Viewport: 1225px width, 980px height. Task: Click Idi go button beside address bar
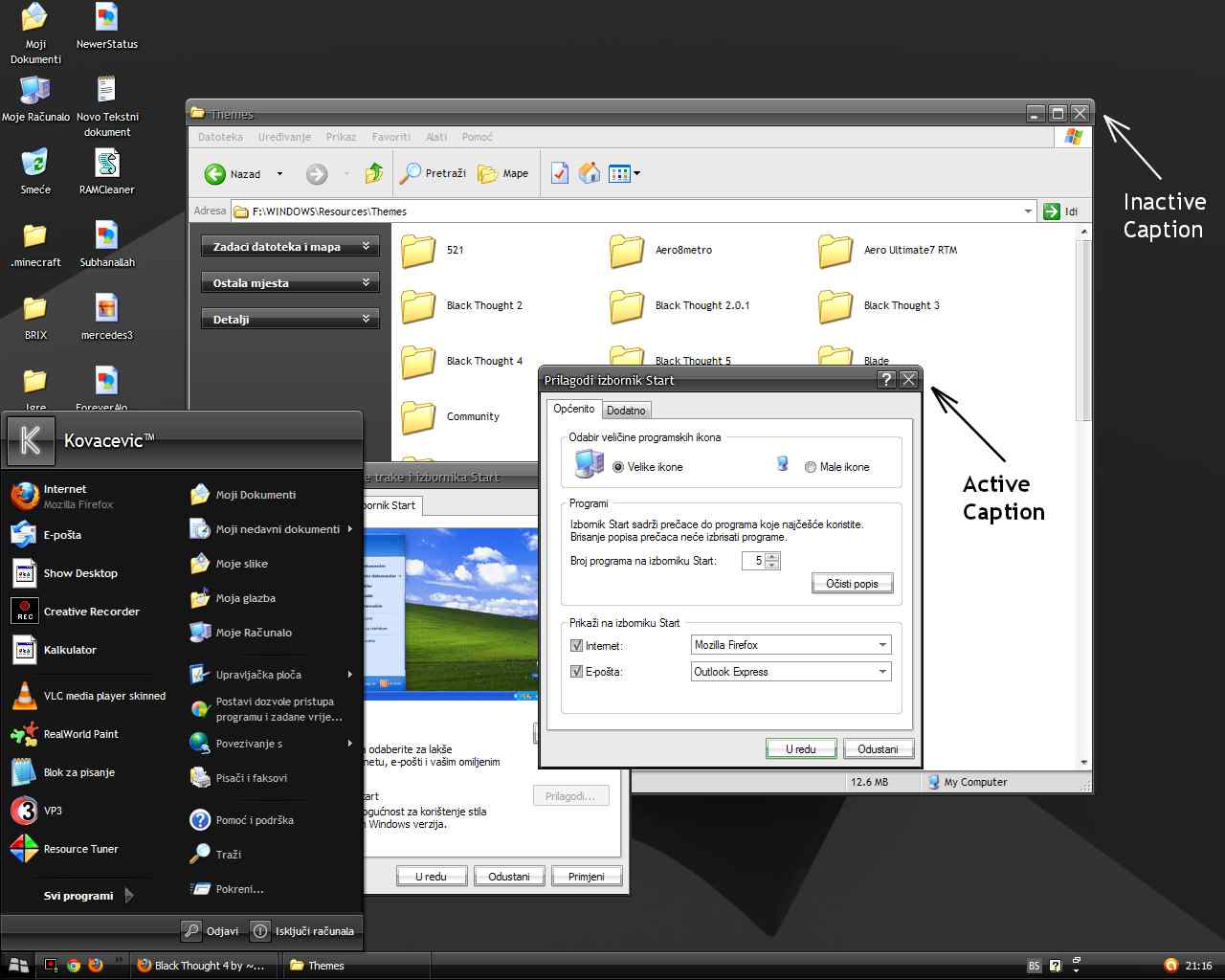tap(1062, 212)
